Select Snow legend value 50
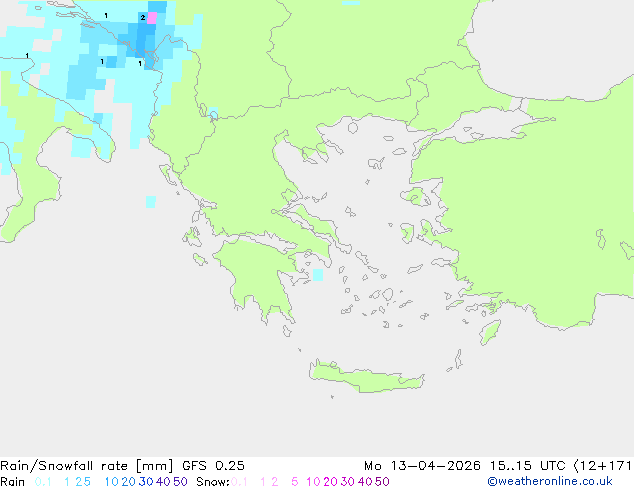This screenshot has width=634, height=490. (383, 482)
